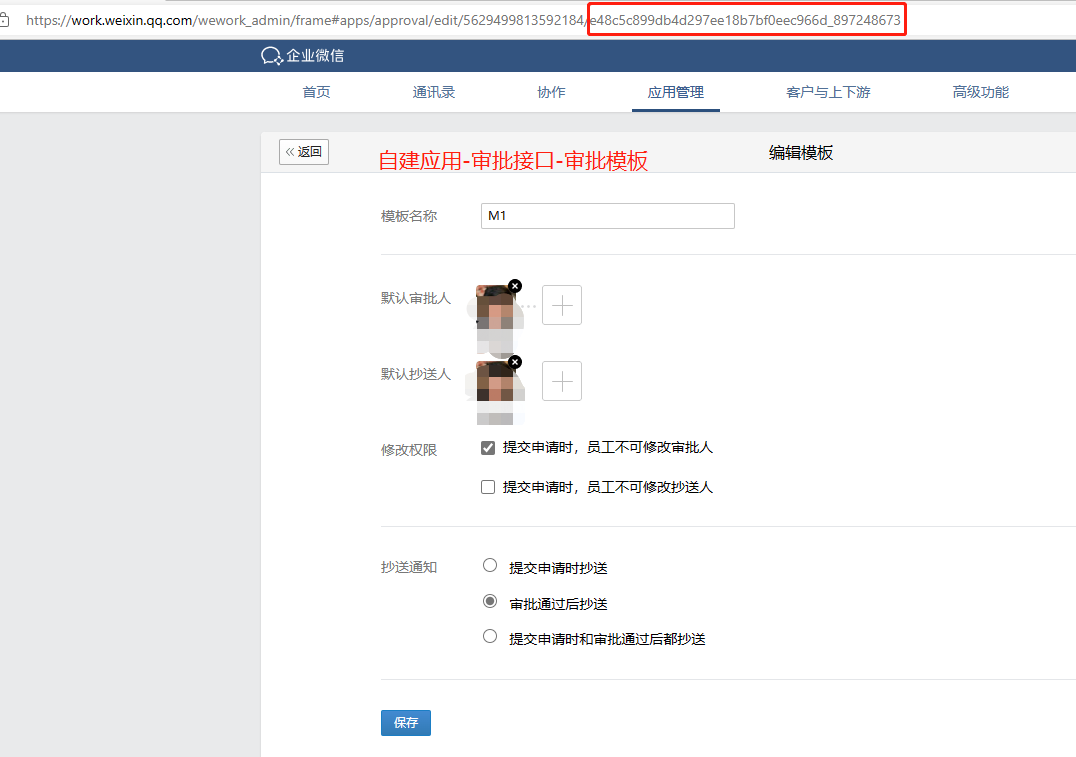Add a default approver with the plus box
This screenshot has width=1076, height=757.
[x=562, y=305]
